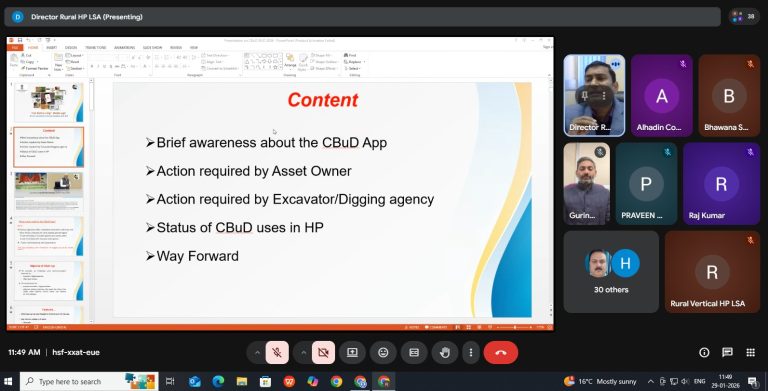Click 'Action required by Asset Owner' bullet
The width and height of the screenshot is (768, 391).
249,171
